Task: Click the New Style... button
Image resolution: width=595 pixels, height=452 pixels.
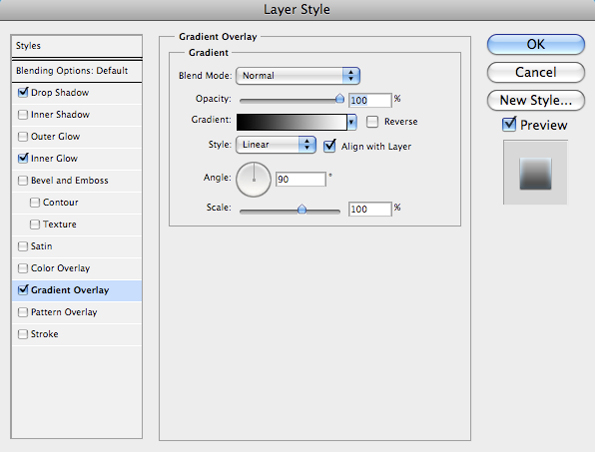Action: tap(536, 101)
